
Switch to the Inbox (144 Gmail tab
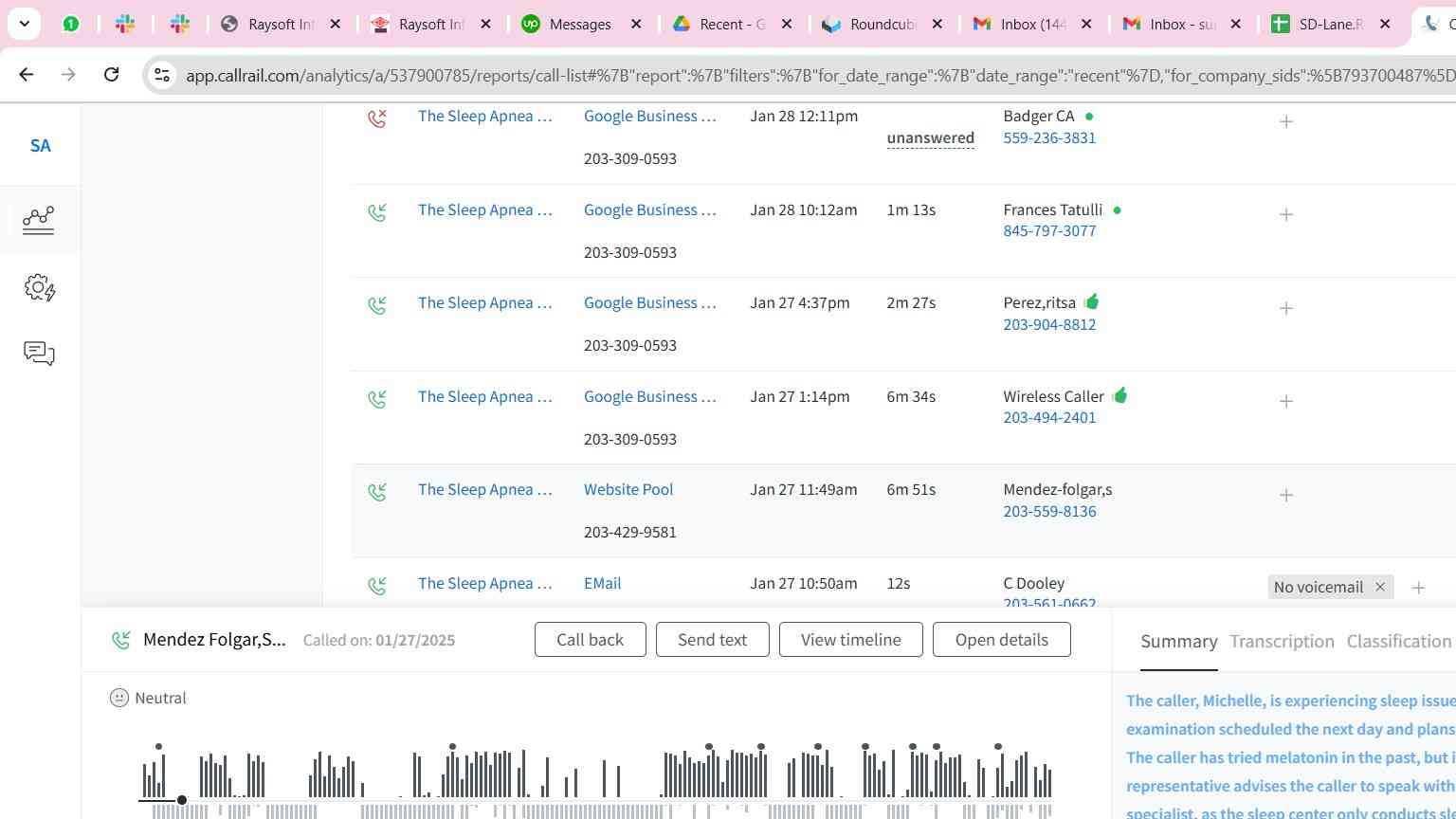point(1033,25)
